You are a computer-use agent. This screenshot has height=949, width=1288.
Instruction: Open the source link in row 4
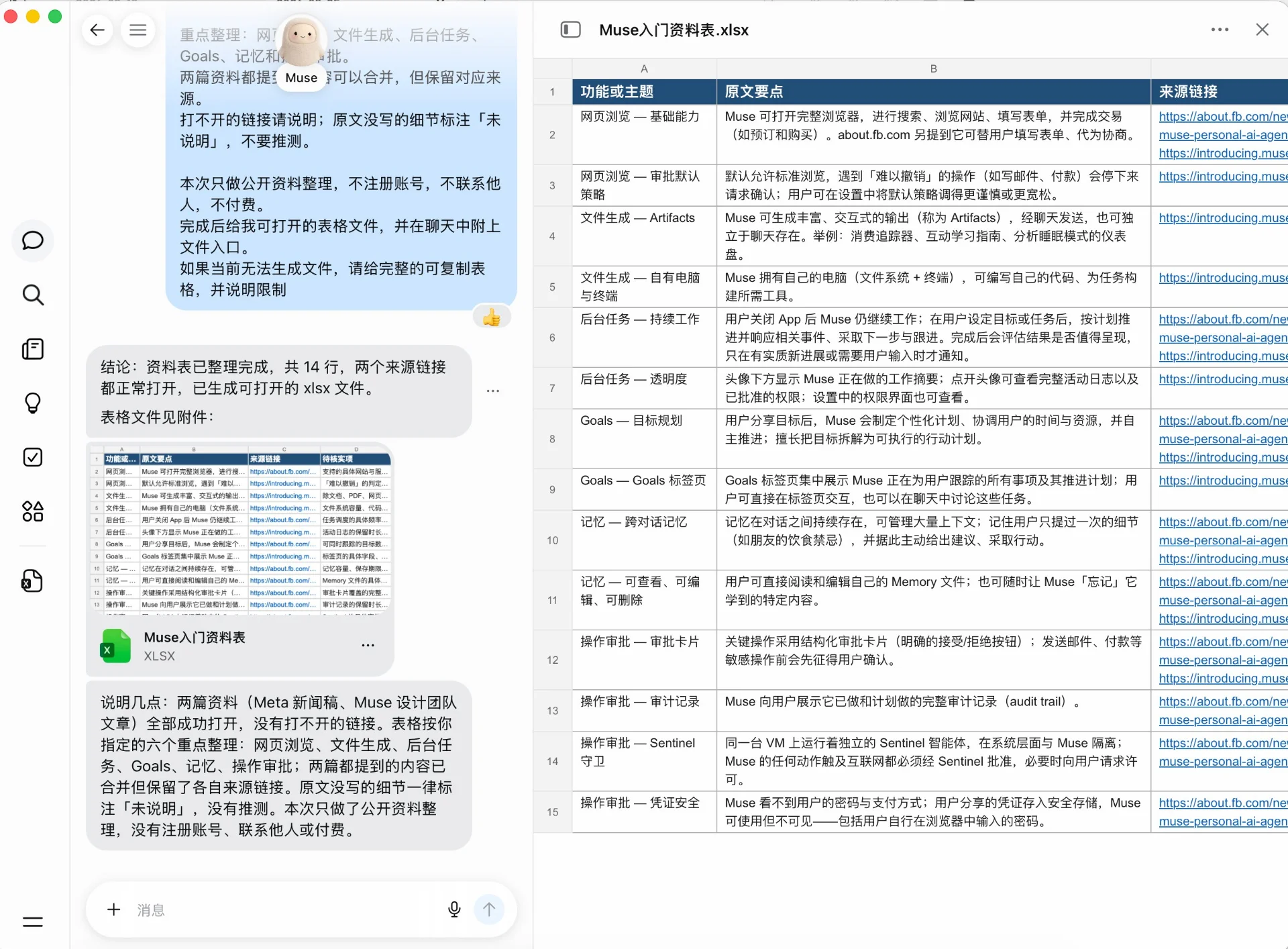[1223, 218]
